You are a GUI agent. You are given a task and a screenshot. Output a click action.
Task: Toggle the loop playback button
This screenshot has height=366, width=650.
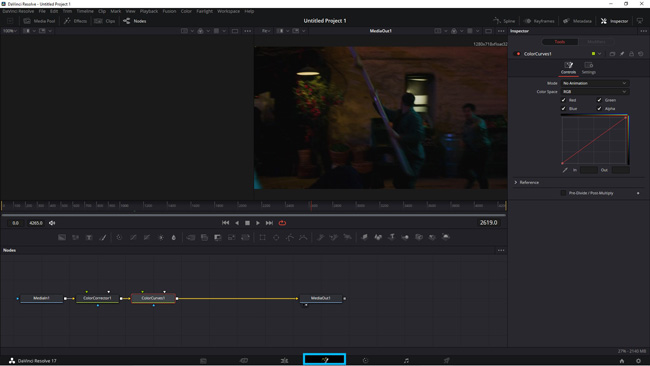pos(282,223)
